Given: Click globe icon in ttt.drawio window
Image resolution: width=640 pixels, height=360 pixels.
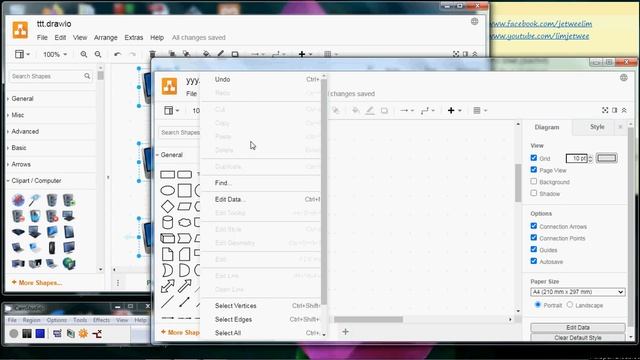Looking at the screenshot, I should tap(474, 21).
